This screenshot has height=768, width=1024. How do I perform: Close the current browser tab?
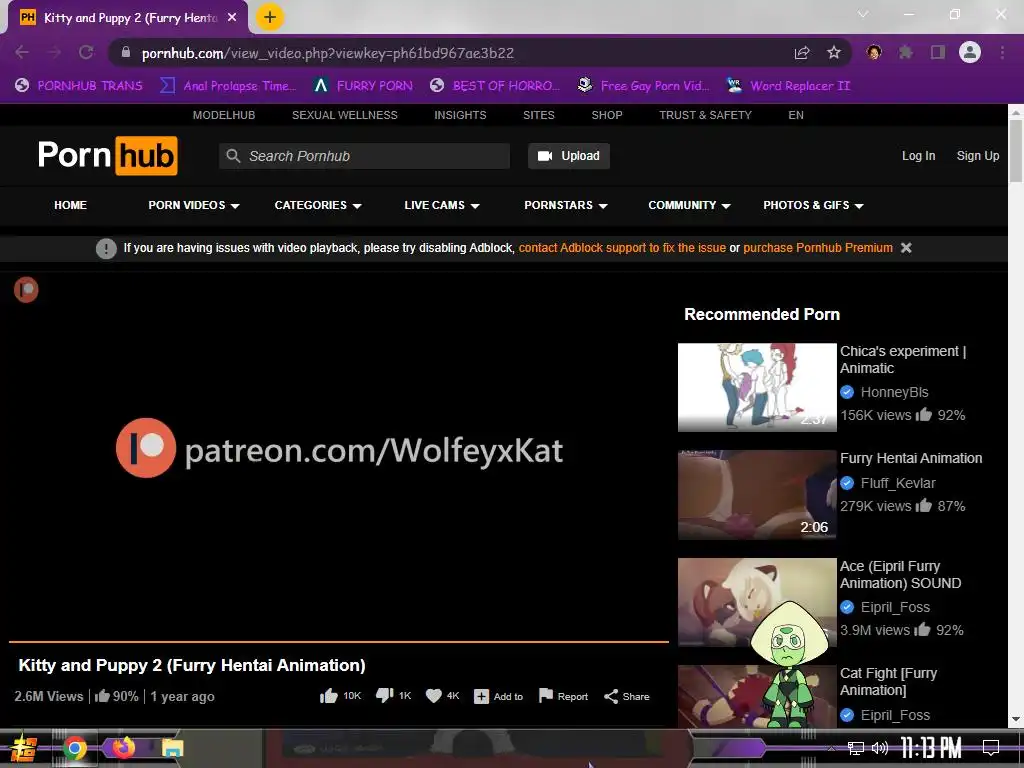click(x=232, y=18)
